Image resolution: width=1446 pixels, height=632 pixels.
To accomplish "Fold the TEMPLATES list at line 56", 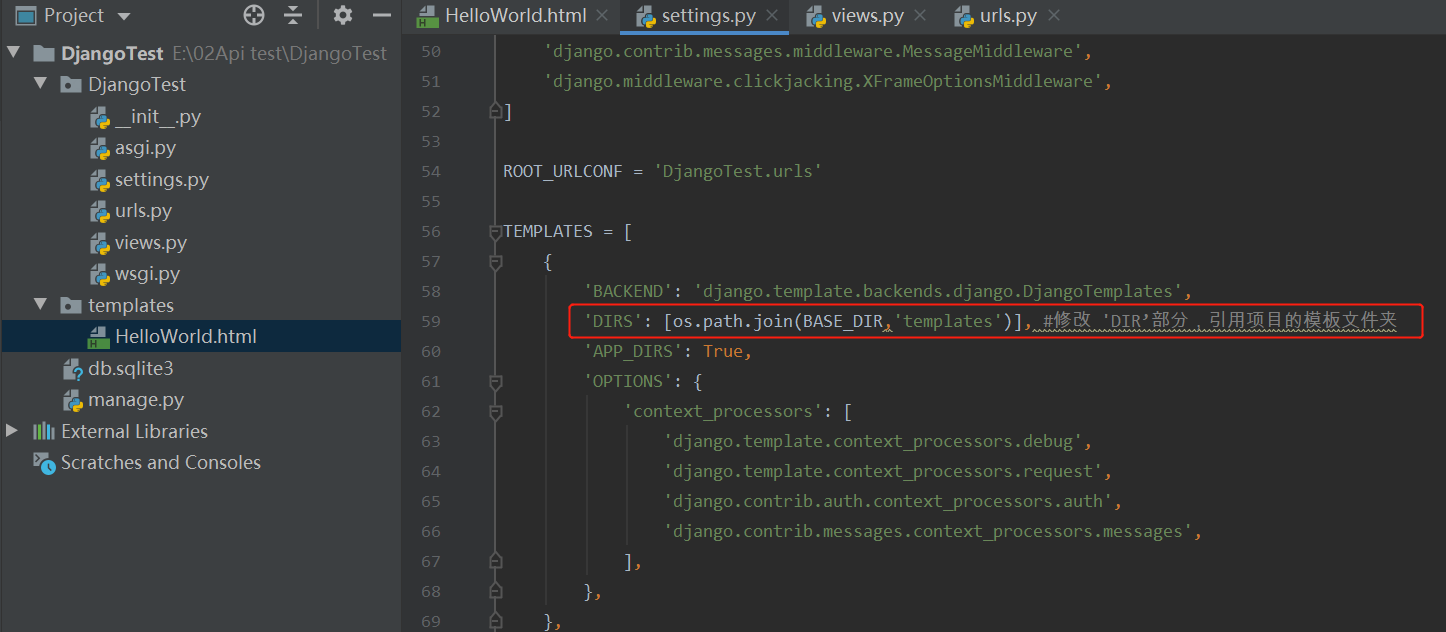I will 495,232.
